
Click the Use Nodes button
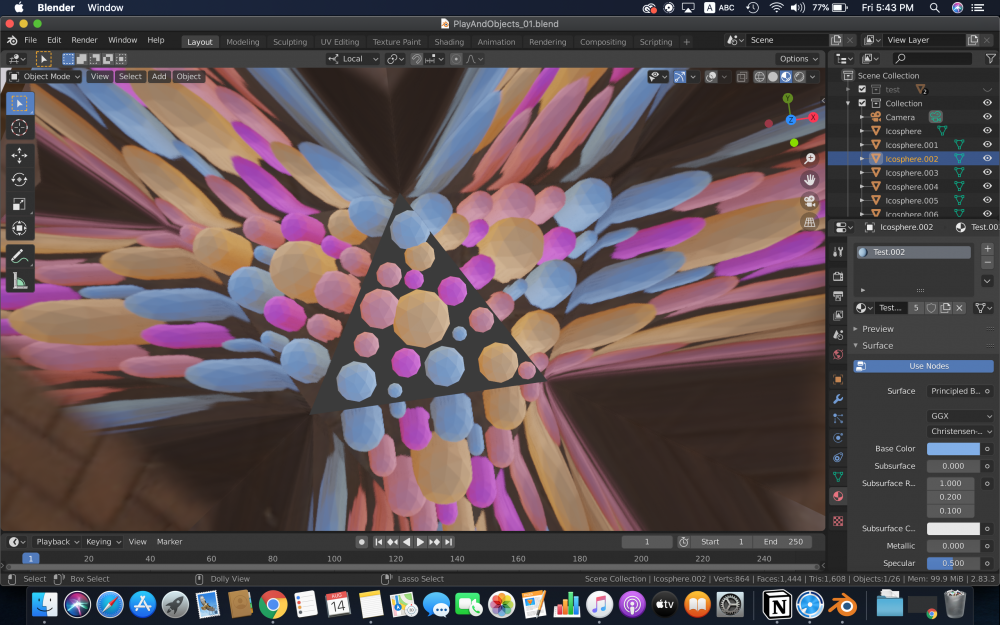[923, 366]
